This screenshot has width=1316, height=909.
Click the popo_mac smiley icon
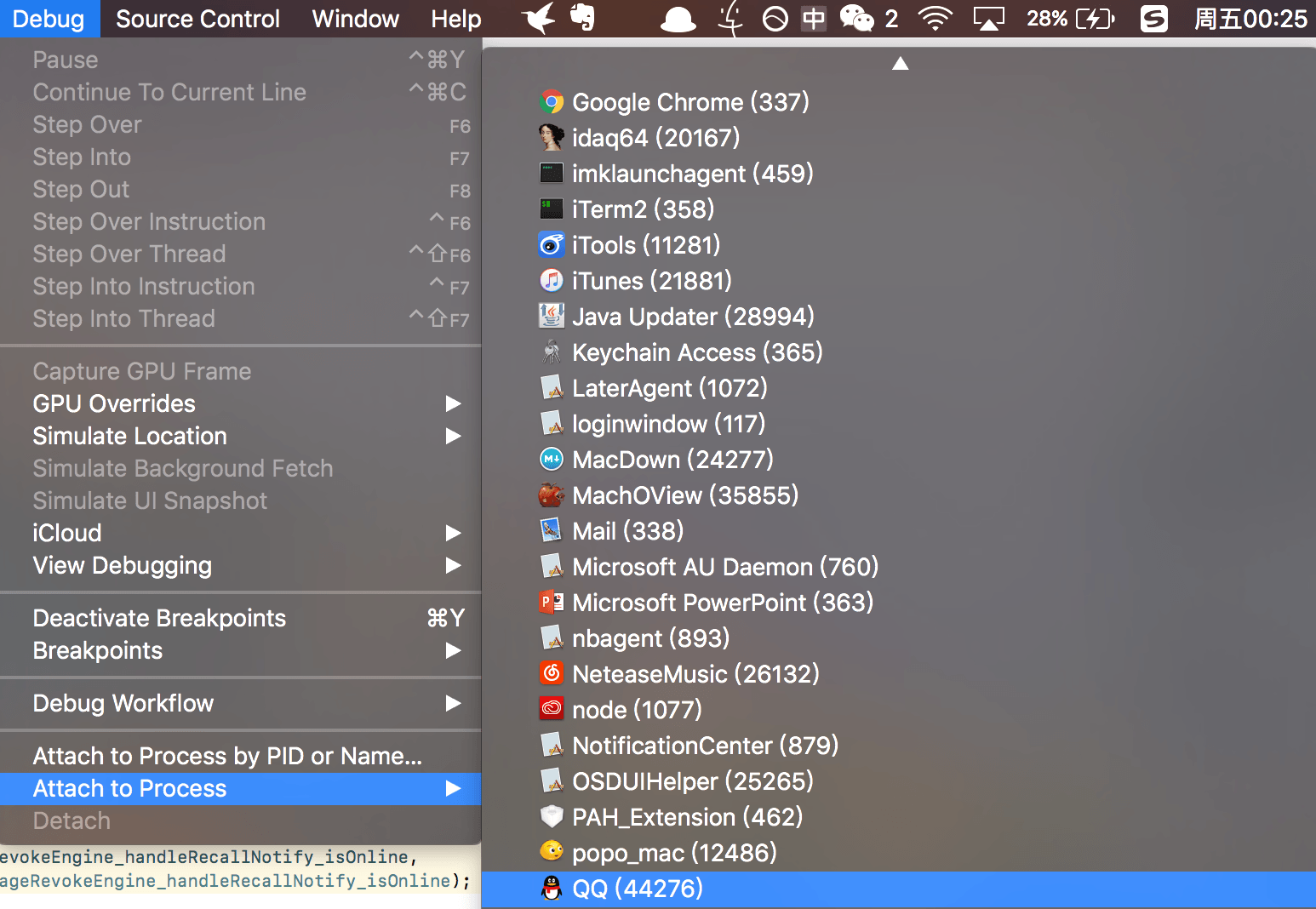coord(552,853)
